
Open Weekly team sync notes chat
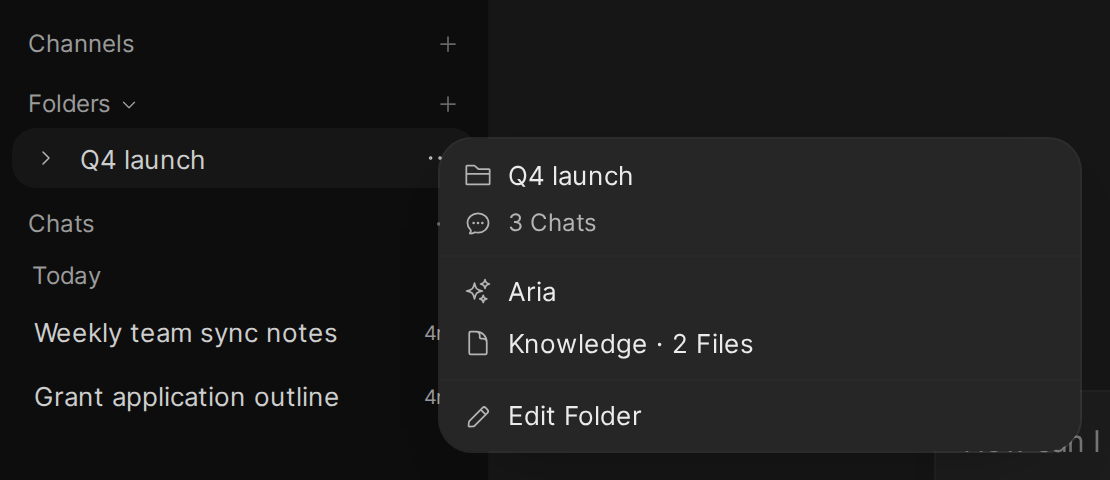click(x=185, y=333)
